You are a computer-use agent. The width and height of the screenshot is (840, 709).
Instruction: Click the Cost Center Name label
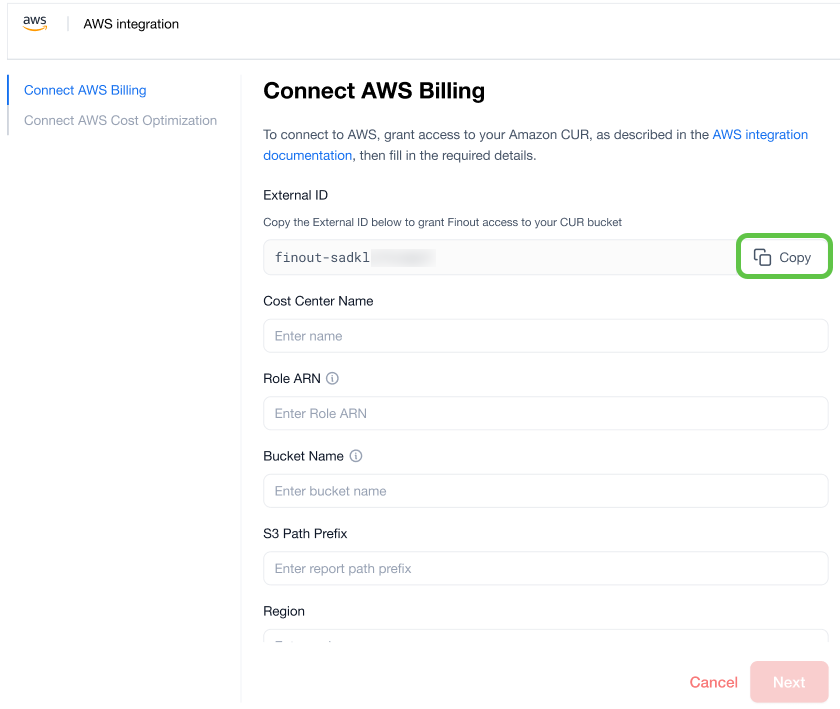click(x=318, y=301)
